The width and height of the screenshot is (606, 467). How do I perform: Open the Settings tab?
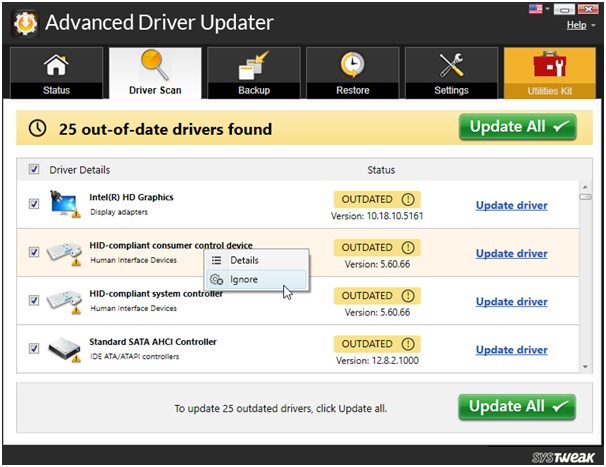coord(451,73)
